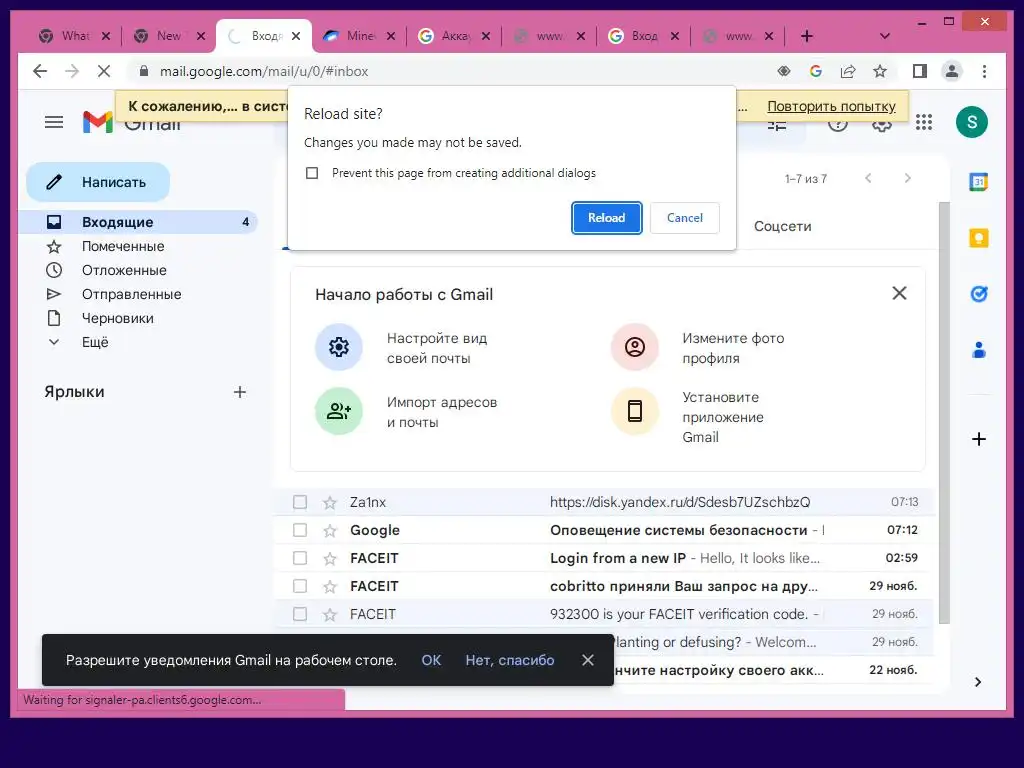Click Измените фото профиля icon
Viewport: 1024px width, 768px height.
pos(635,347)
